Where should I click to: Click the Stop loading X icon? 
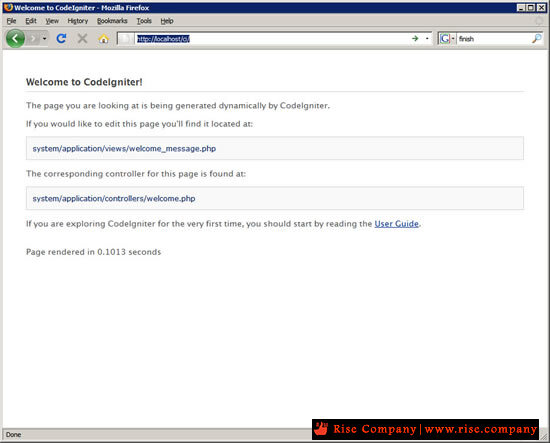pyautogui.click(x=82, y=38)
